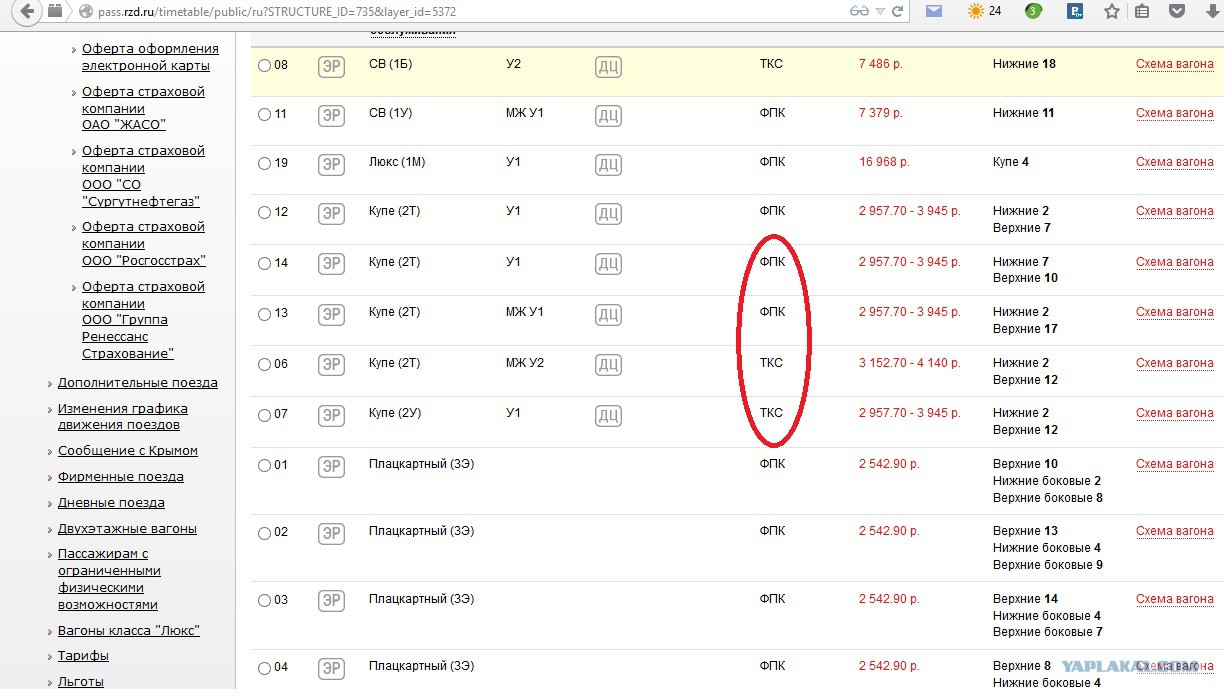Click the ДЦ icon in wagon 13 row
Screen dimensions: 1224x696
[x=608, y=316]
